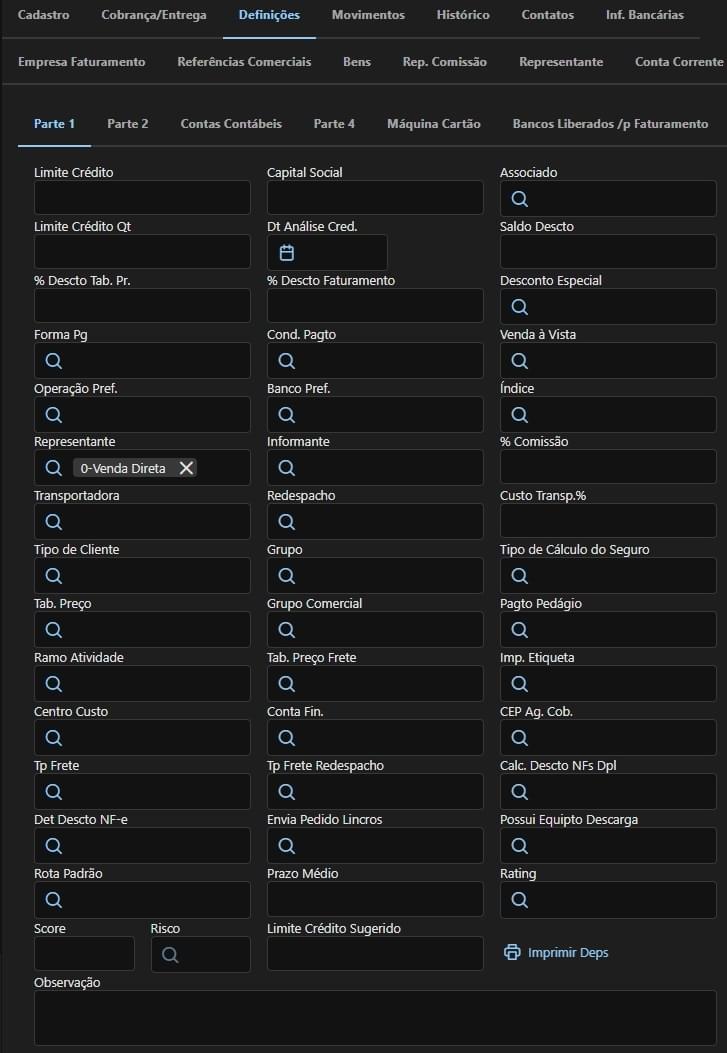Open the Contas Contábeis sub-tab
The image size is (727, 1053).
tap(231, 124)
